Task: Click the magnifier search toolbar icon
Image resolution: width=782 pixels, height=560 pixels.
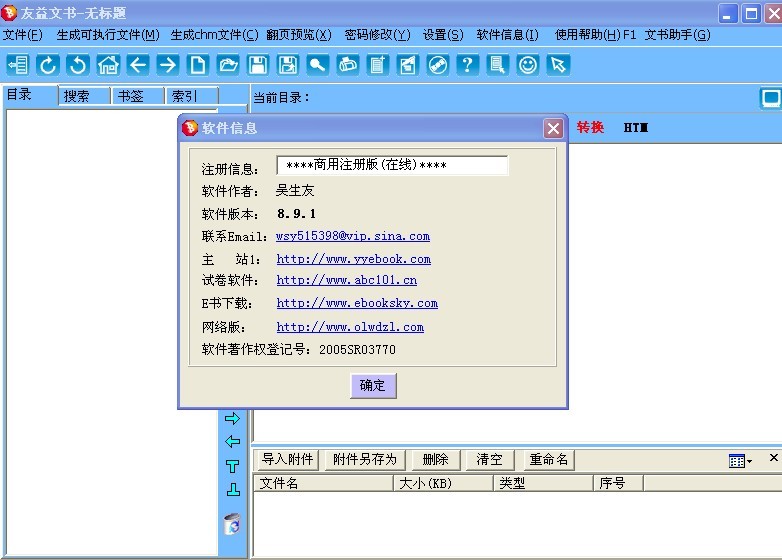Action: [317, 65]
